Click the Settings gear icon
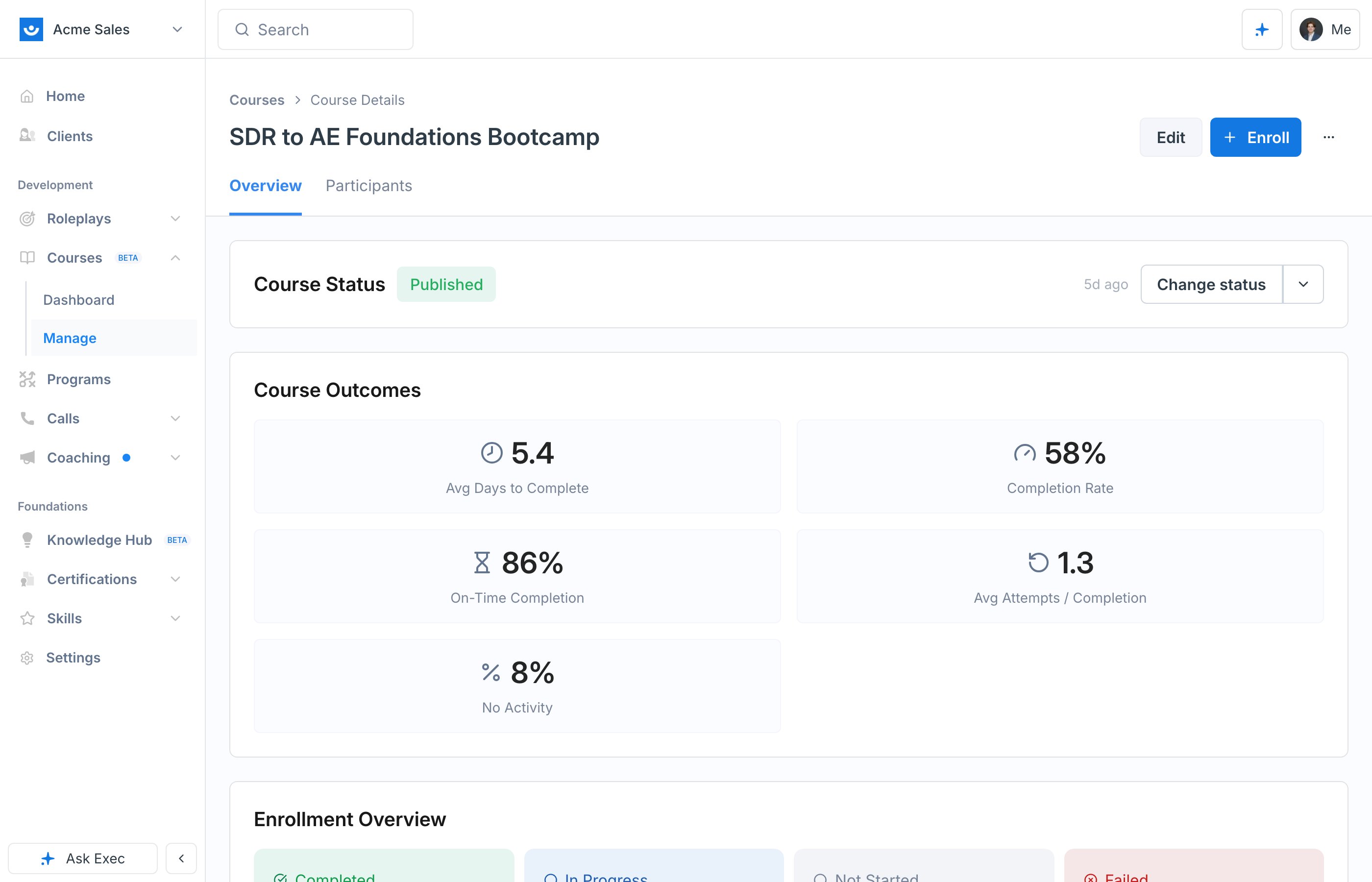 click(27, 658)
